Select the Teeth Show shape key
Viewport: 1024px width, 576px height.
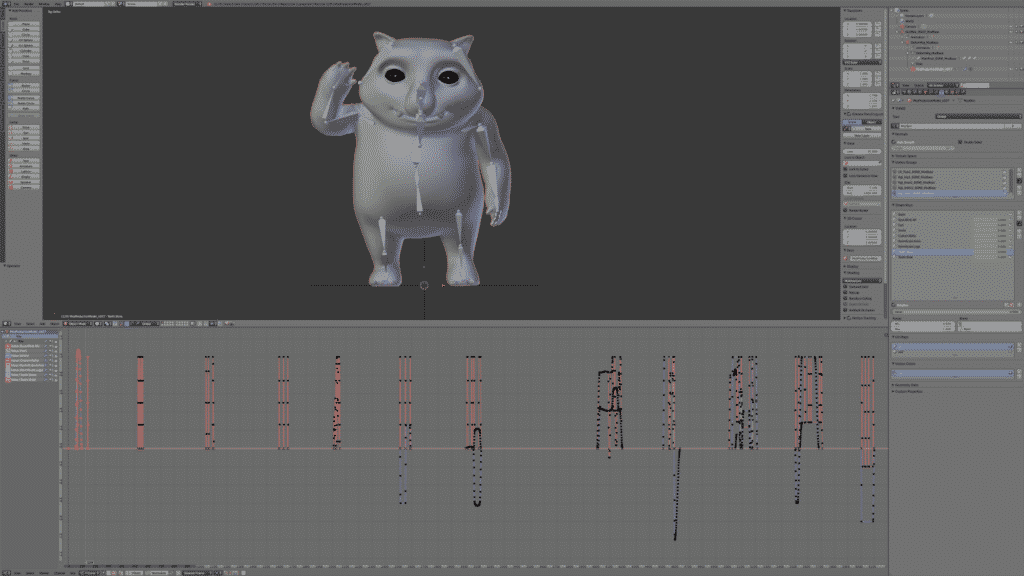952,252
